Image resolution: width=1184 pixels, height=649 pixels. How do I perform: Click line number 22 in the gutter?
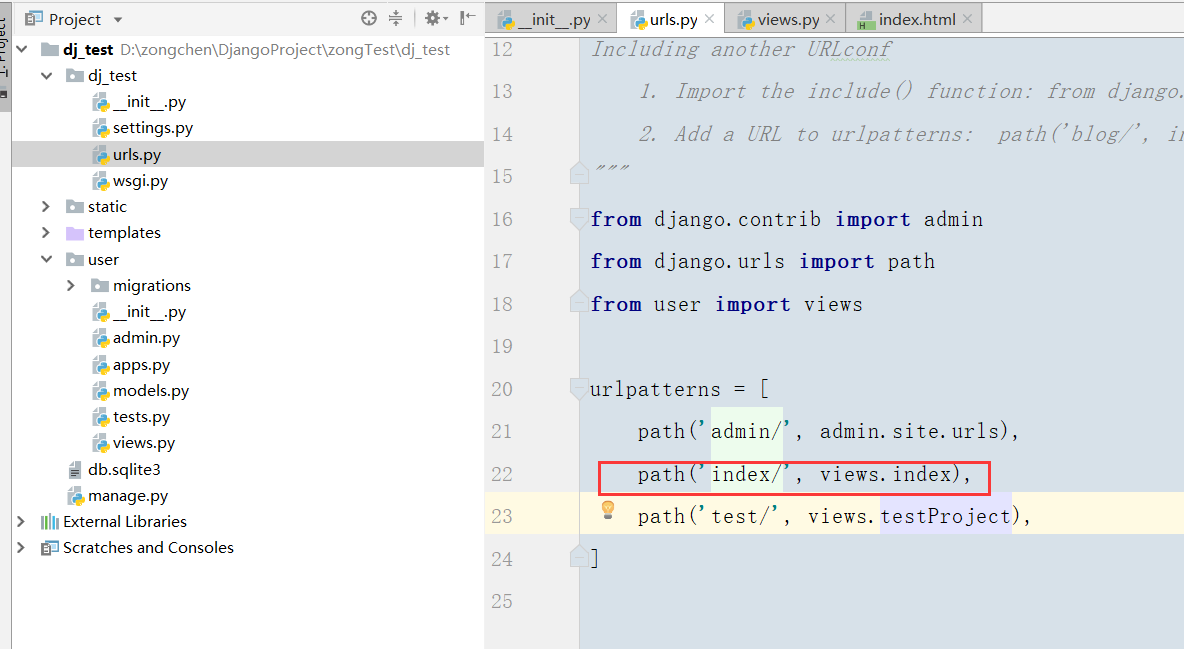pos(502,474)
